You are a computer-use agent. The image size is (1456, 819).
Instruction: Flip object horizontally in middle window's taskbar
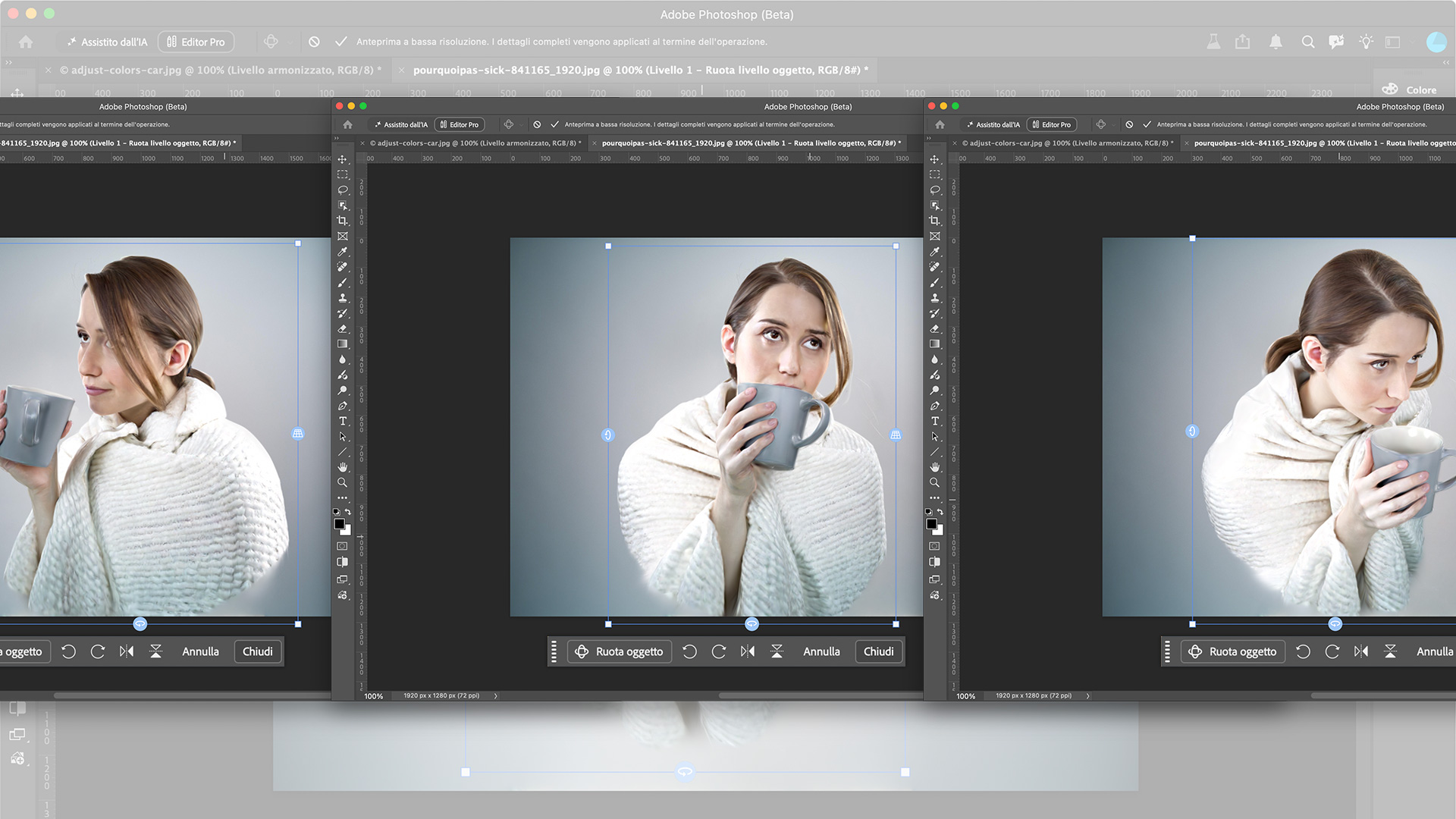click(748, 651)
